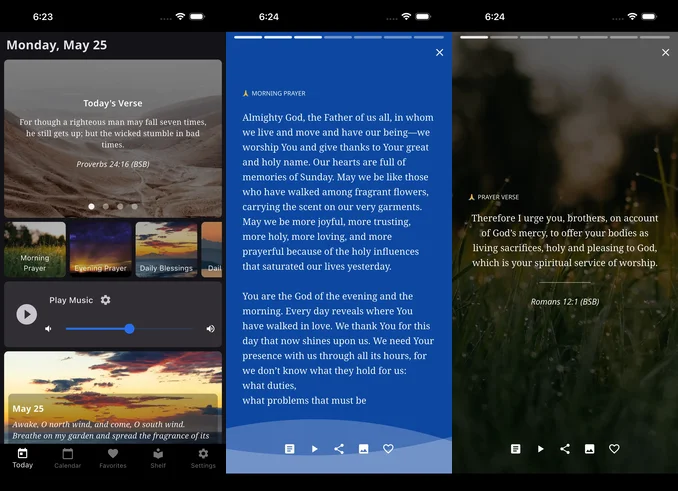Image resolution: width=678 pixels, height=491 pixels.
Task: Click the low volume speaker icon
Action: pyautogui.click(x=48, y=329)
